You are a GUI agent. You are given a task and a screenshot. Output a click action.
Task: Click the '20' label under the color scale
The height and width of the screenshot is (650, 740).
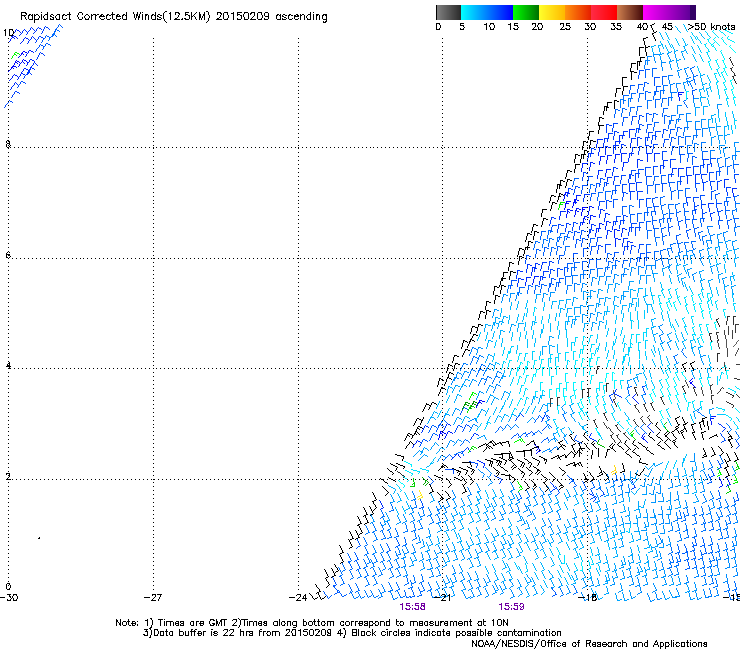point(537,27)
